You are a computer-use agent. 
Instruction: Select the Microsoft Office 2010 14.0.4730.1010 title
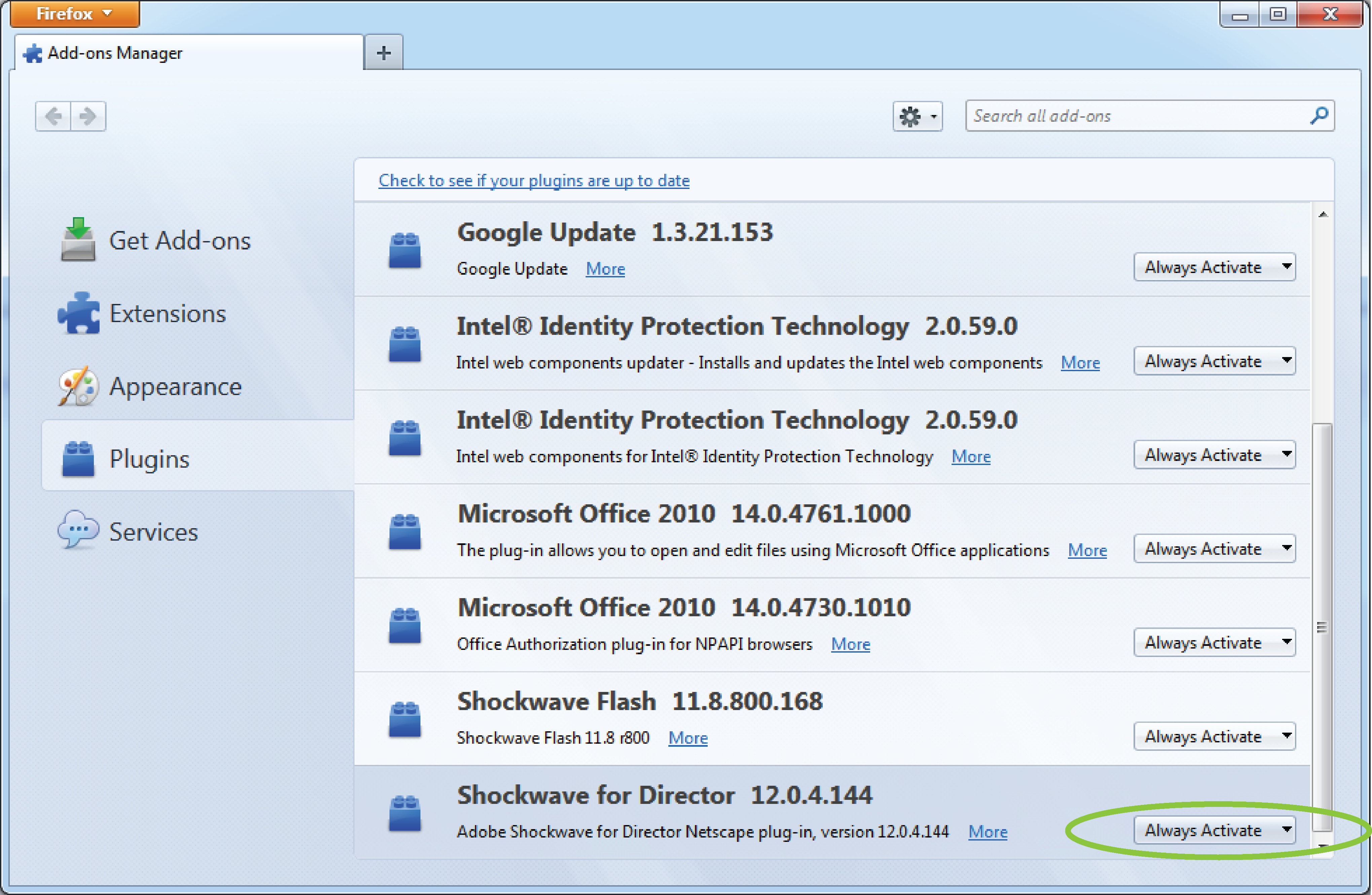click(x=684, y=608)
